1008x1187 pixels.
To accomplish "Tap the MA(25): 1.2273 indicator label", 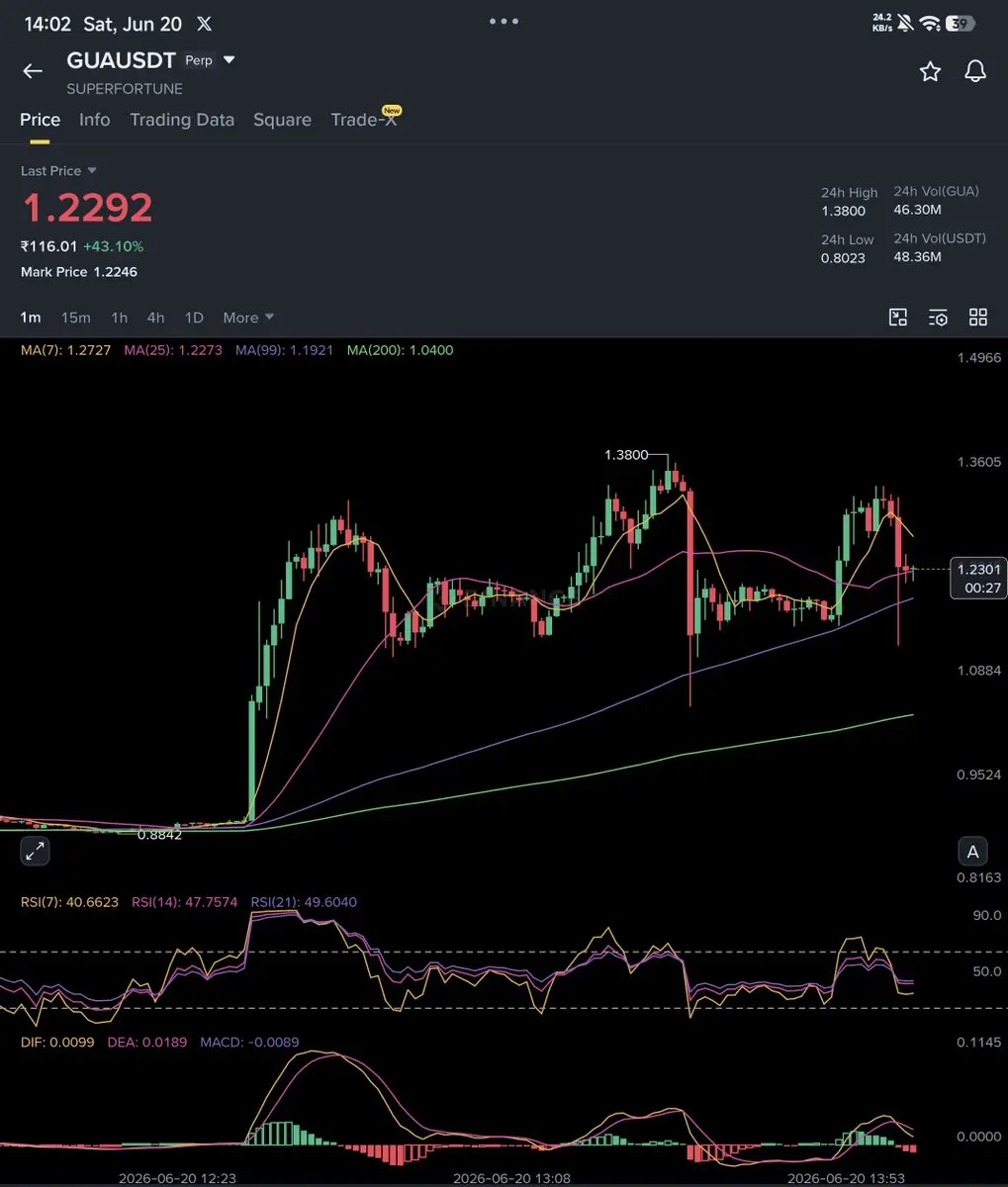I will click(x=173, y=350).
